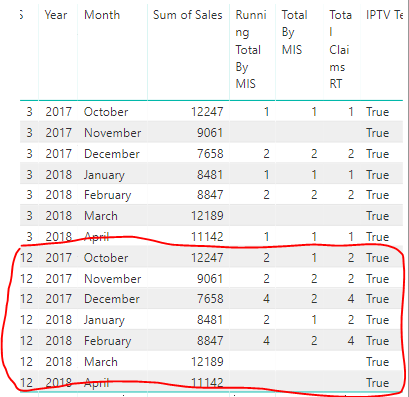The height and width of the screenshot is (397, 409).
Task: Select sales value 8481 in MIS 12 January row
Action: [210, 320]
